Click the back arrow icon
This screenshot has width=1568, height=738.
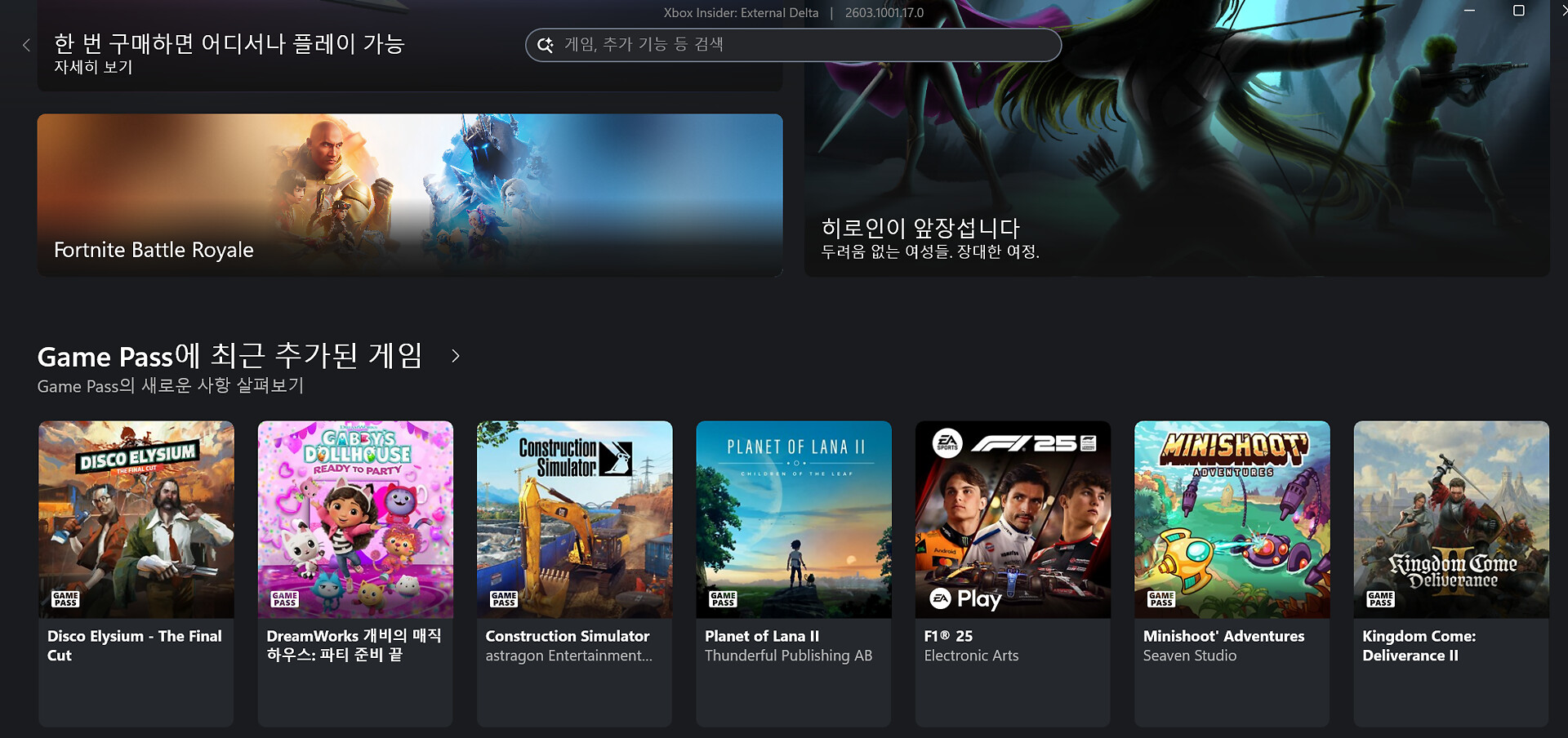point(26,45)
